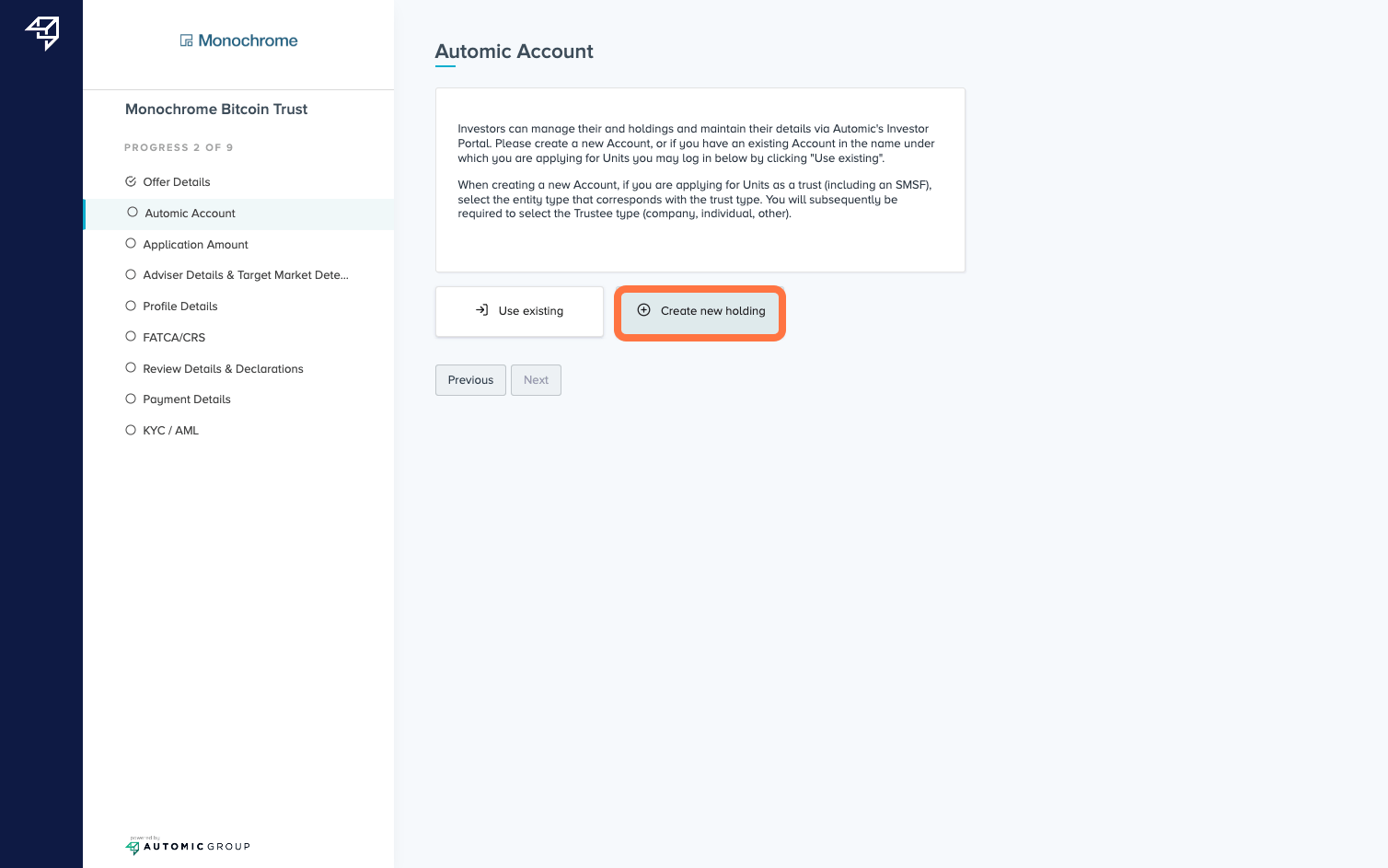This screenshot has height=868, width=1388.
Task: Click the Payment Details step circle icon
Action: click(131, 399)
